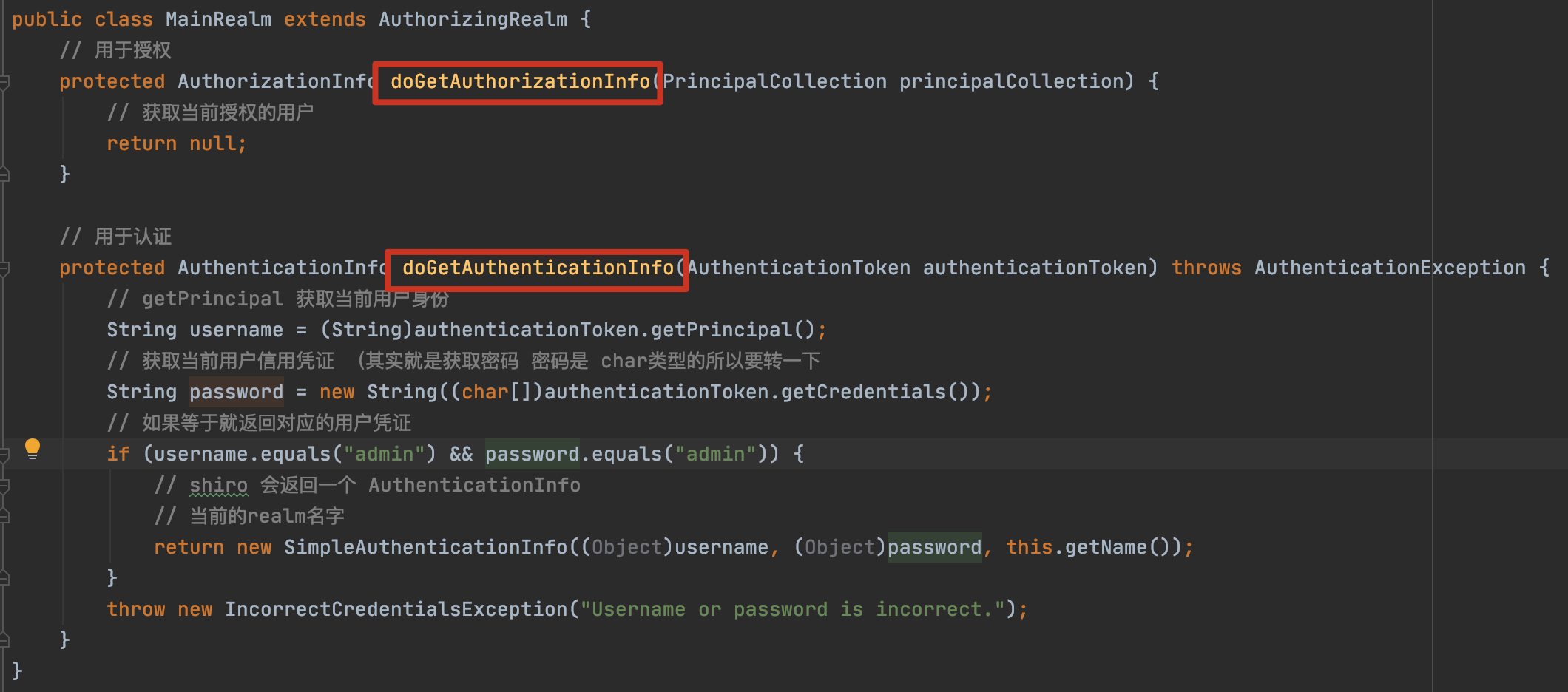Fold the if block at username.equals line

click(4, 455)
